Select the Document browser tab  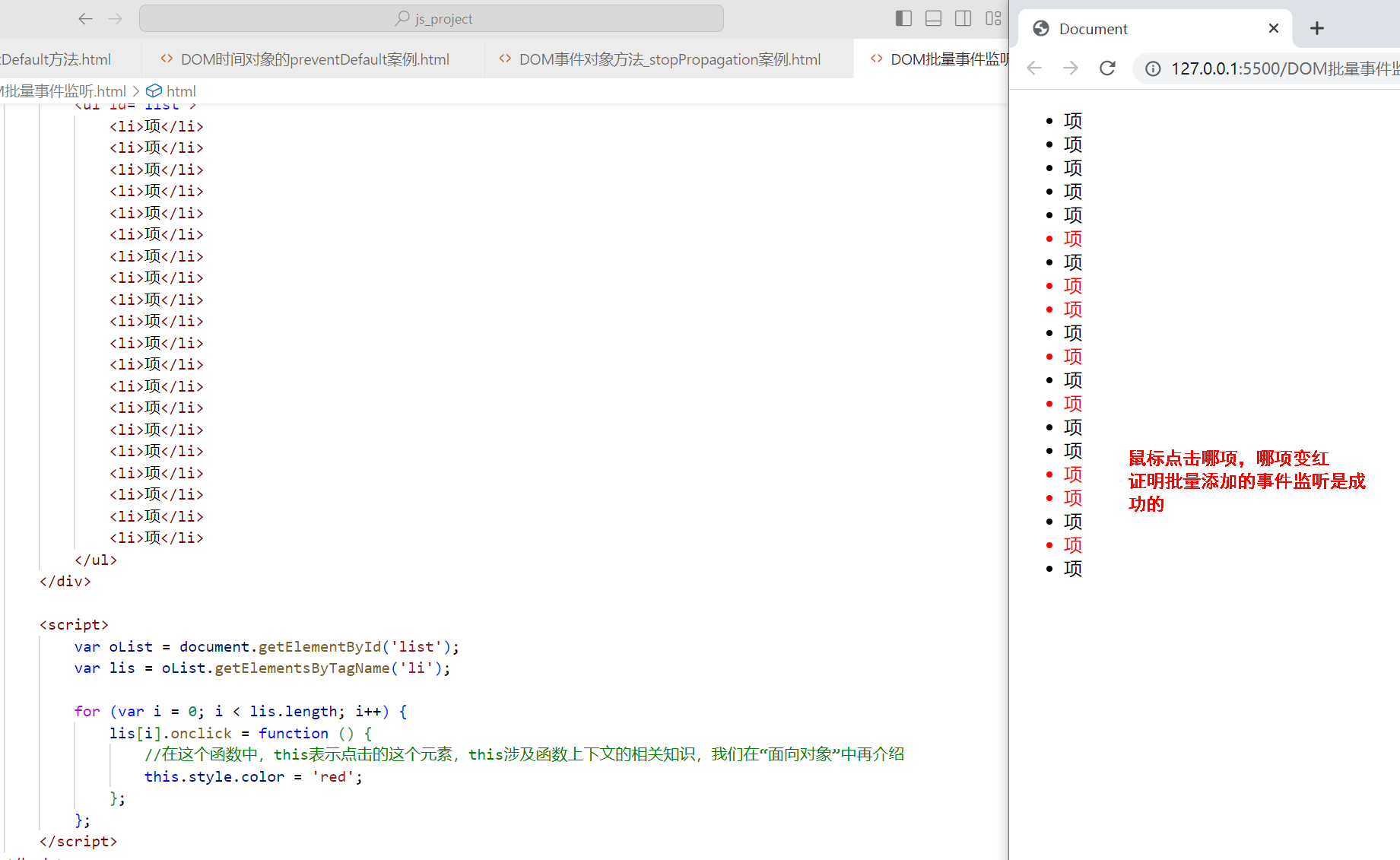[x=1155, y=29]
